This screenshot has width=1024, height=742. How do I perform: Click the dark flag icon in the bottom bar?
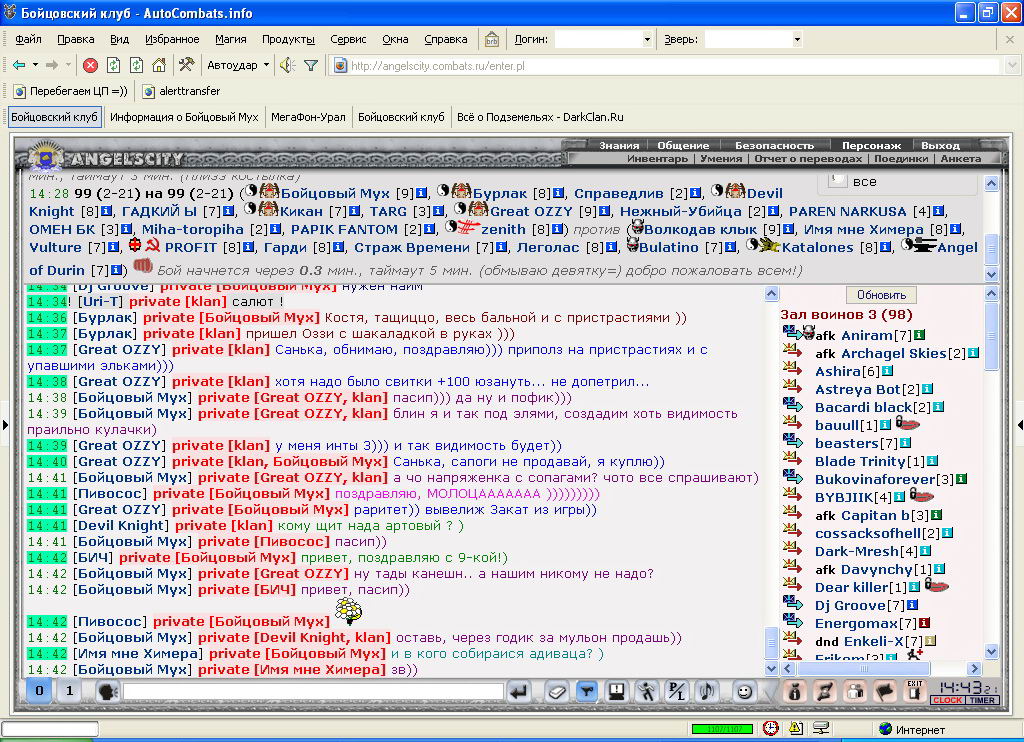coord(884,691)
